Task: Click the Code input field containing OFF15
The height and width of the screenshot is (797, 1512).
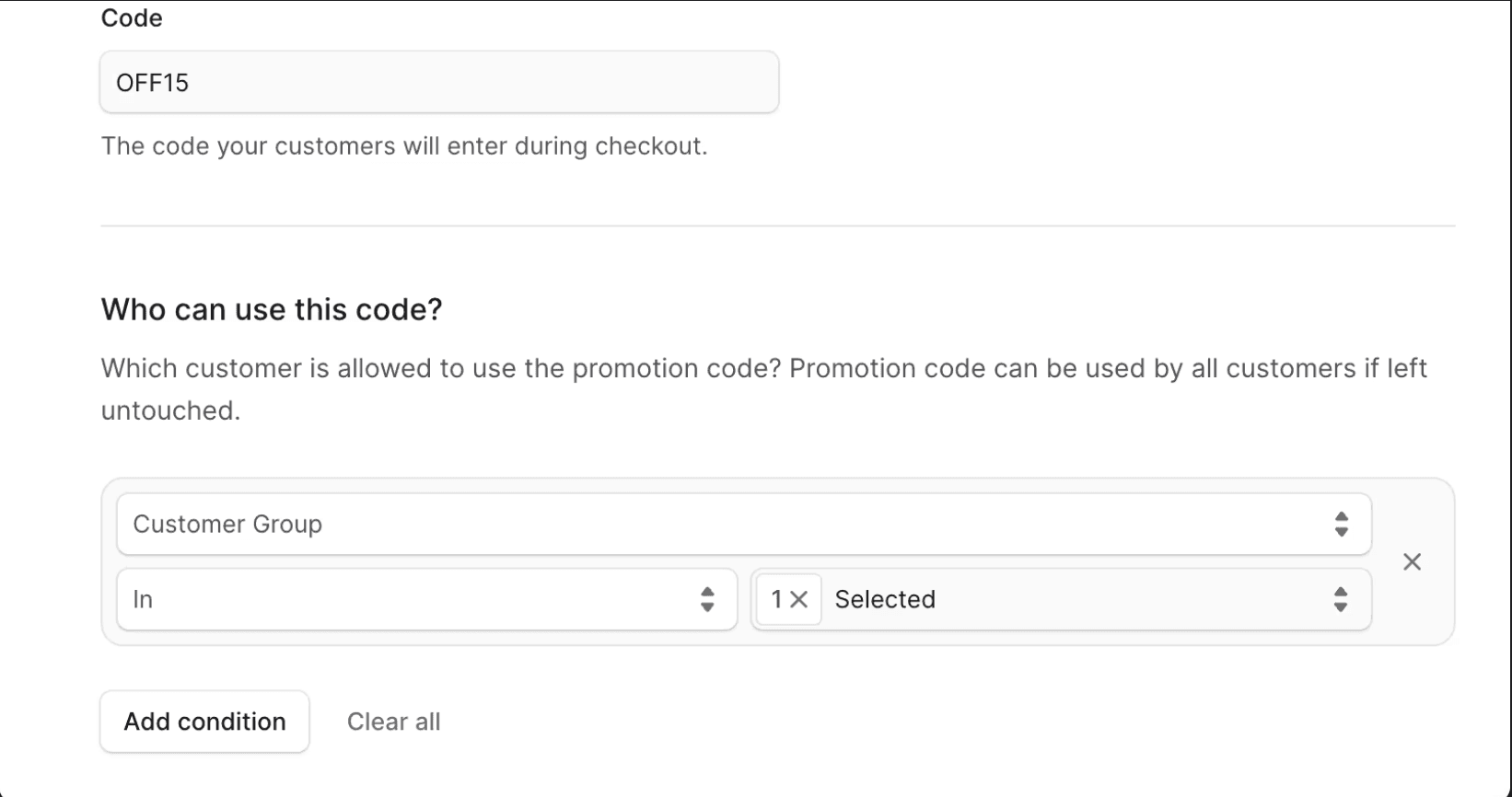Action: [x=438, y=83]
